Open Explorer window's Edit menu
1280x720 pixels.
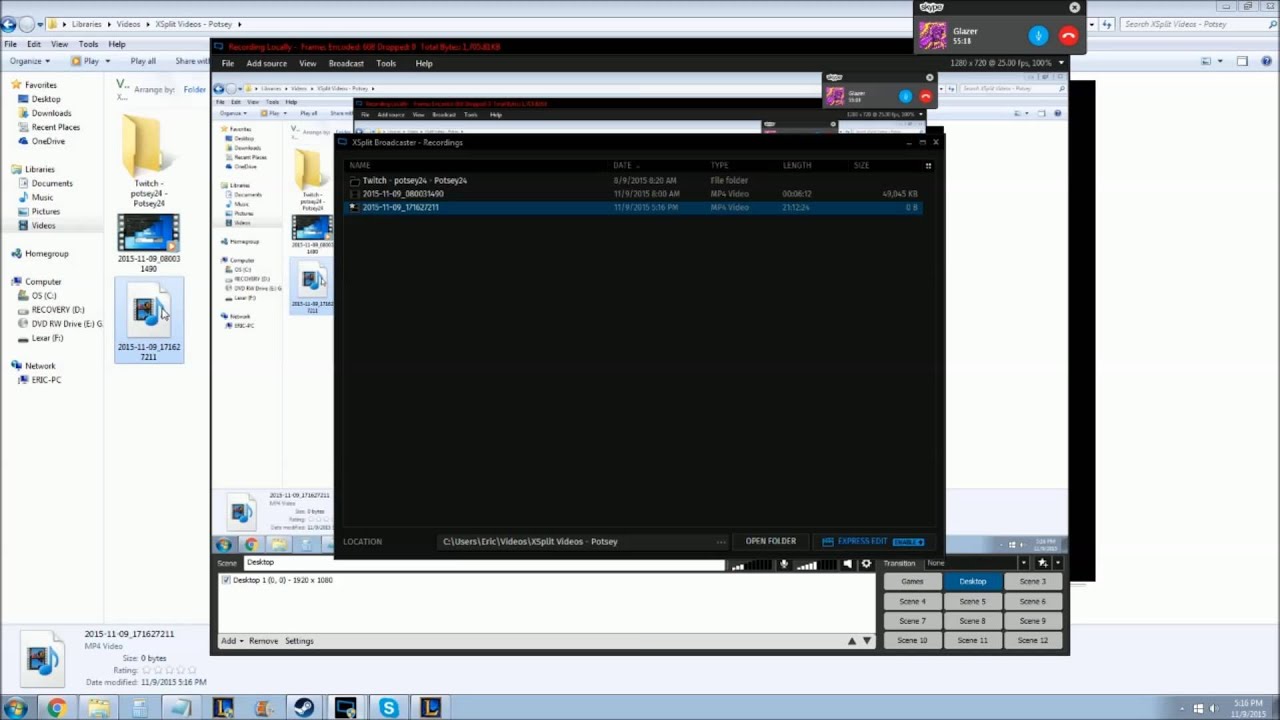point(34,44)
